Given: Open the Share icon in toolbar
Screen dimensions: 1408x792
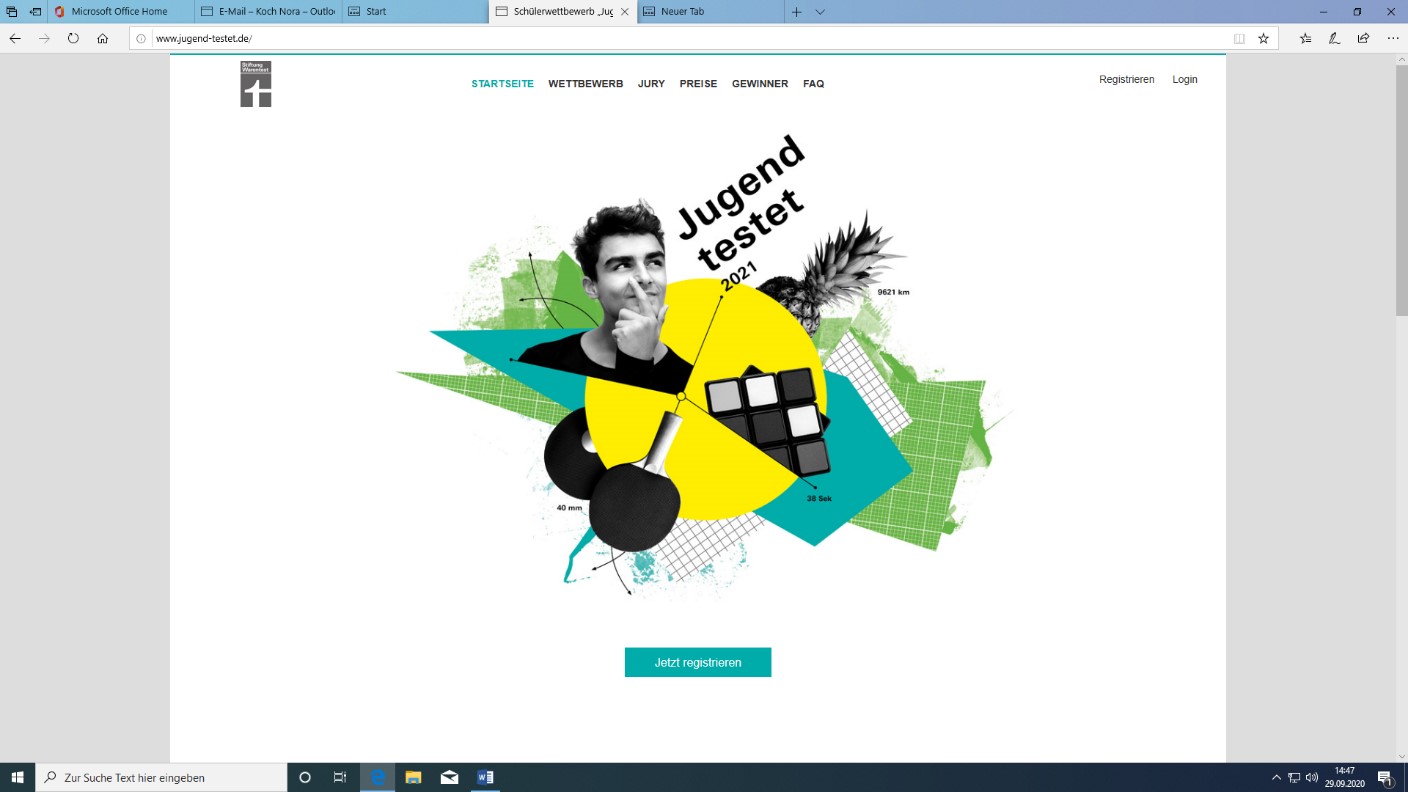Looking at the screenshot, I should click(1363, 38).
